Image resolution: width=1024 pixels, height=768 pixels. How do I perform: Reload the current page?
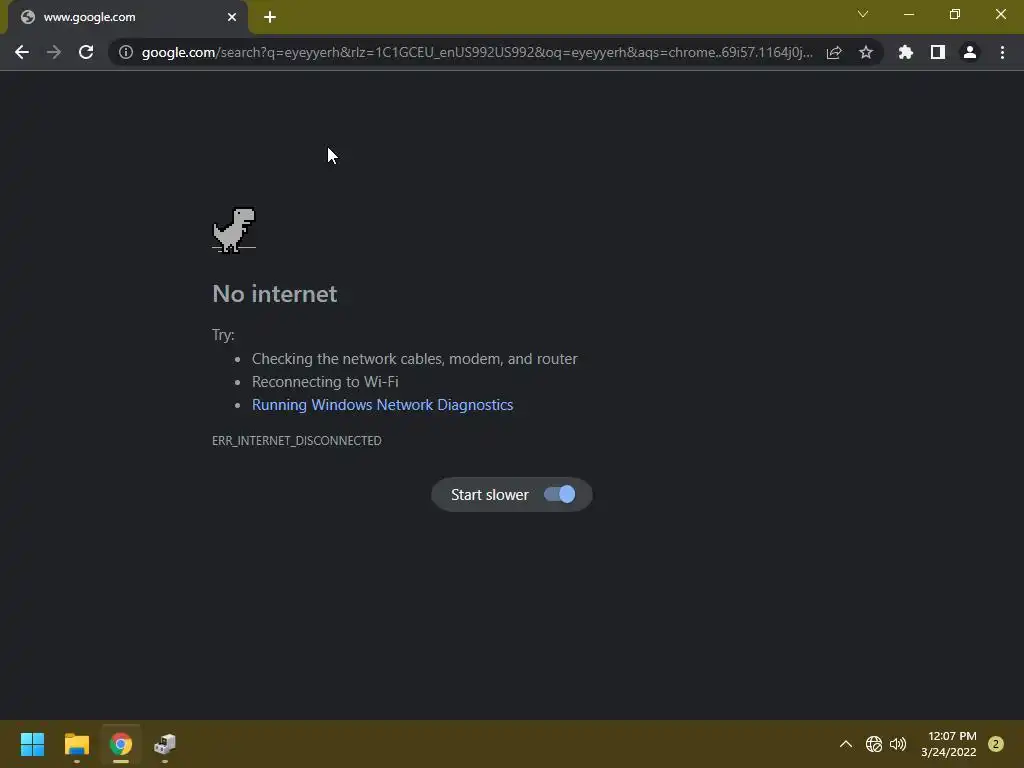(x=86, y=52)
